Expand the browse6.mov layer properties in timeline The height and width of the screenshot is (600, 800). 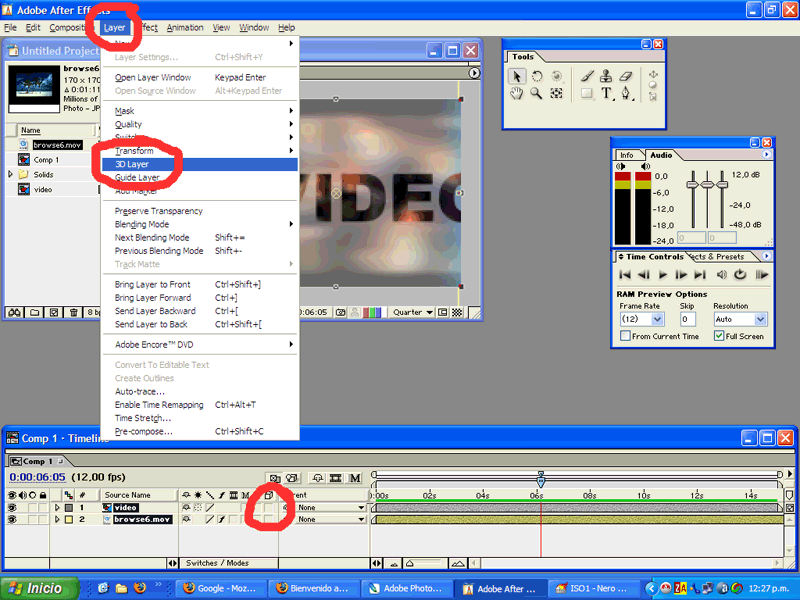pos(57,519)
